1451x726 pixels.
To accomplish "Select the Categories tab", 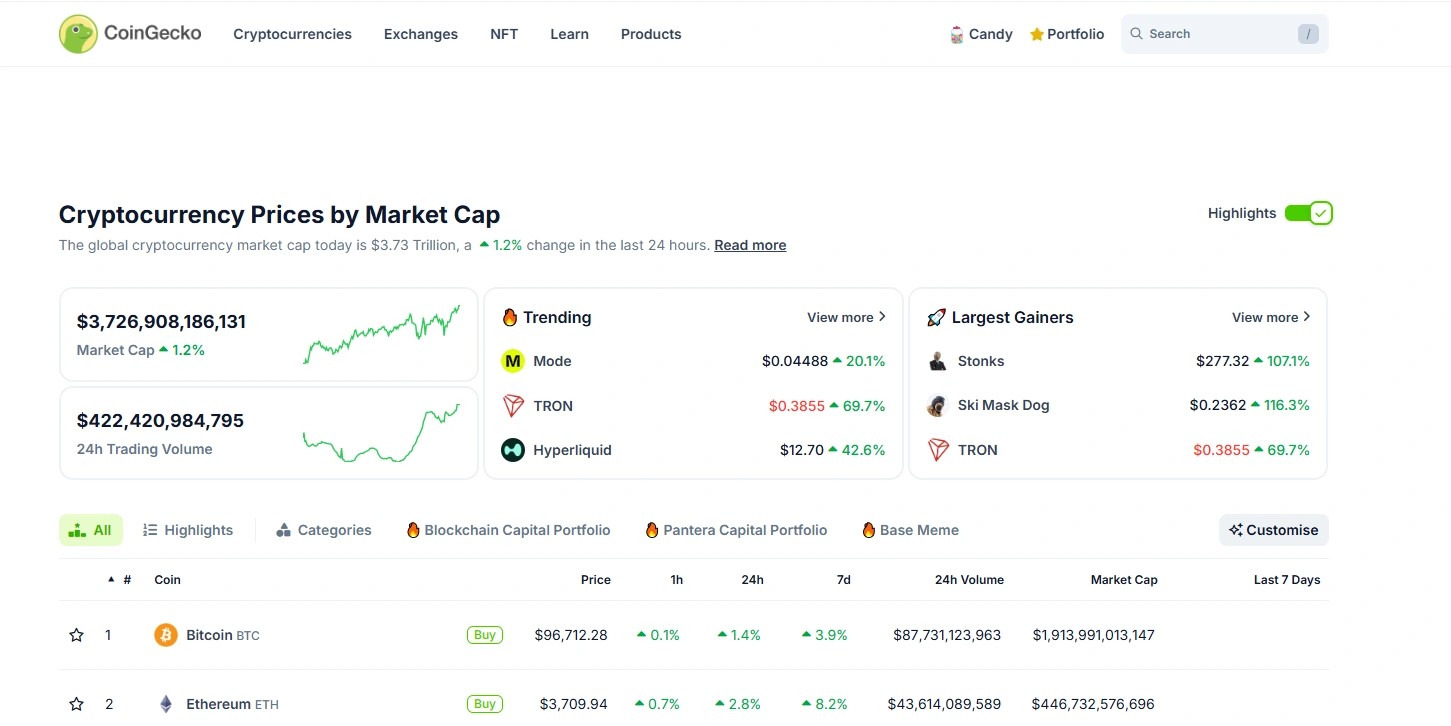I will pos(323,530).
